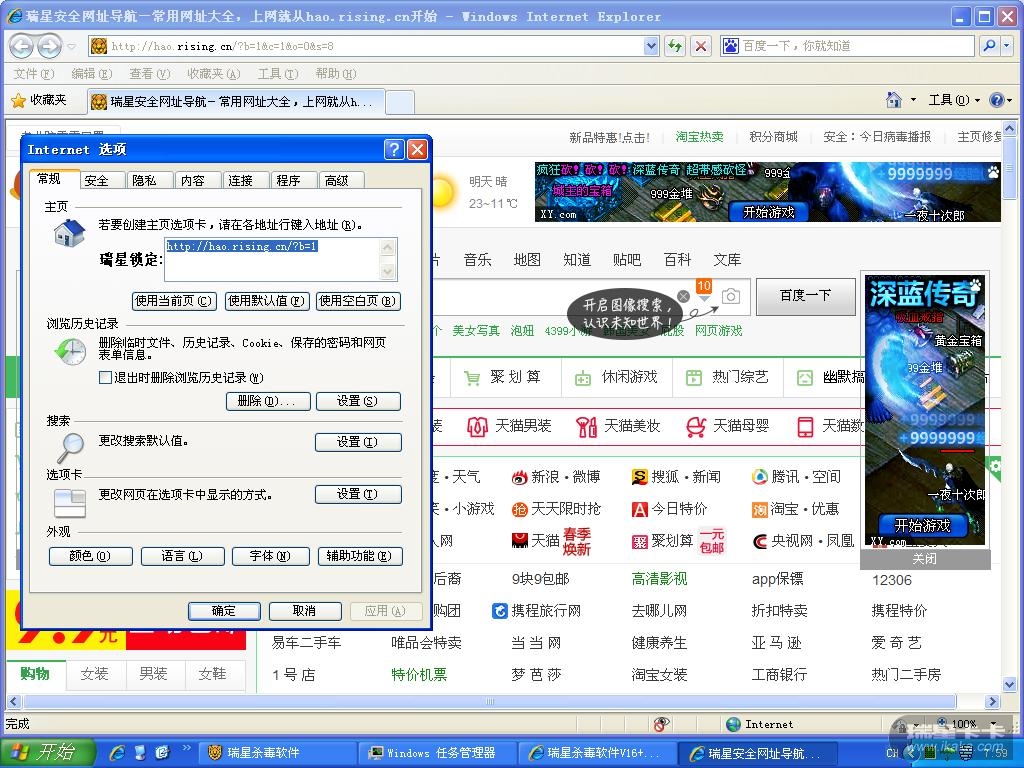The height and width of the screenshot is (768, 1024).
Task: Click the IE address bar field
Action: coord(376,46)
